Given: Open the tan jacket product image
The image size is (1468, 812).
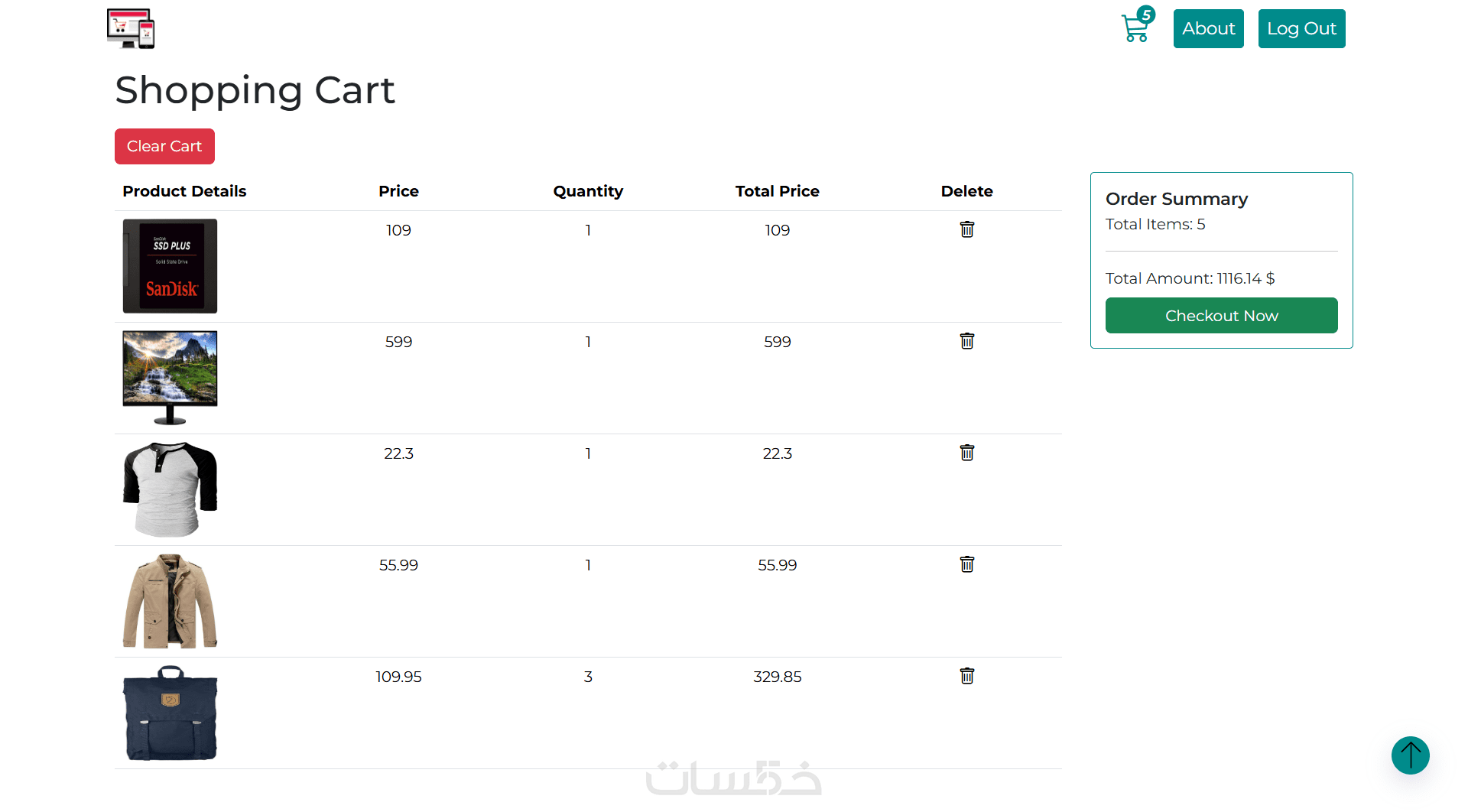Looking at the screenshot, I should pos(170,601).
